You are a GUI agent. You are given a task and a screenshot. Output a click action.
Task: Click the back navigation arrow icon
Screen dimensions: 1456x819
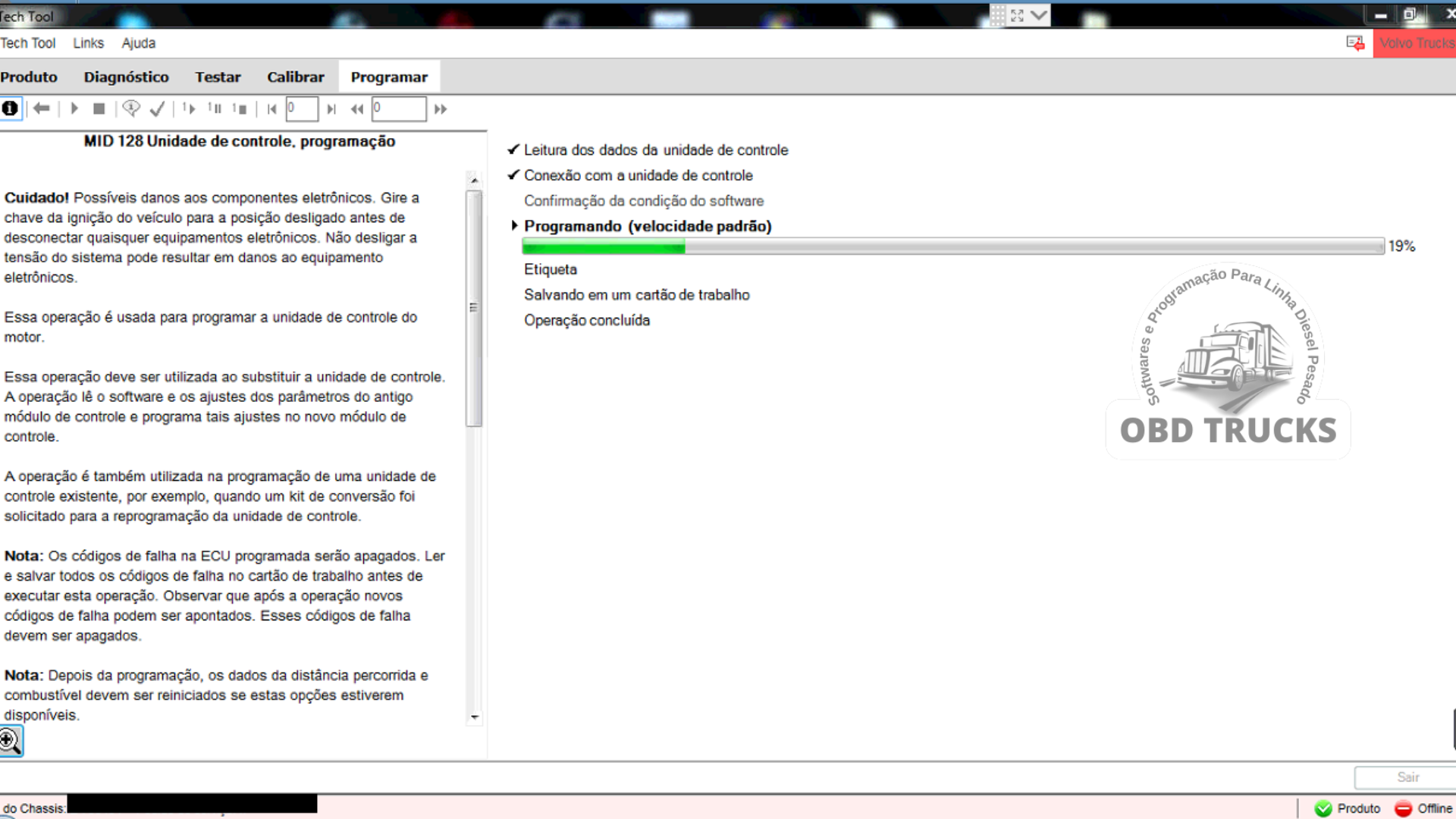click(x=42, y=108)
